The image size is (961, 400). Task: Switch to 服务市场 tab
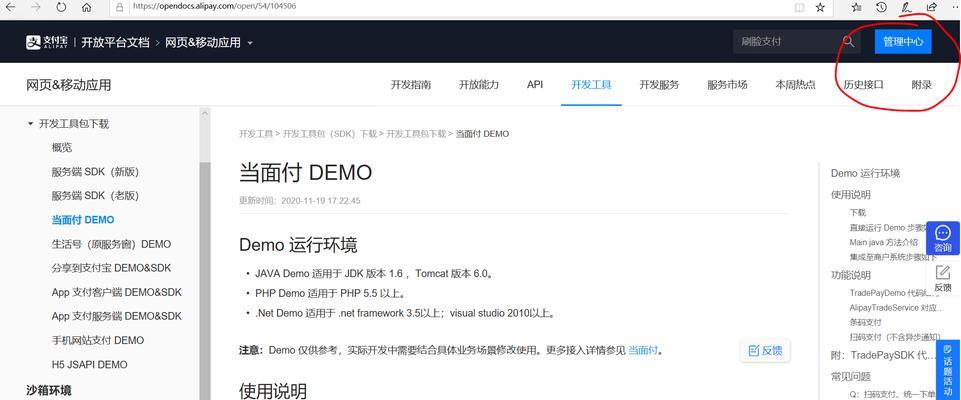point(727,85)
